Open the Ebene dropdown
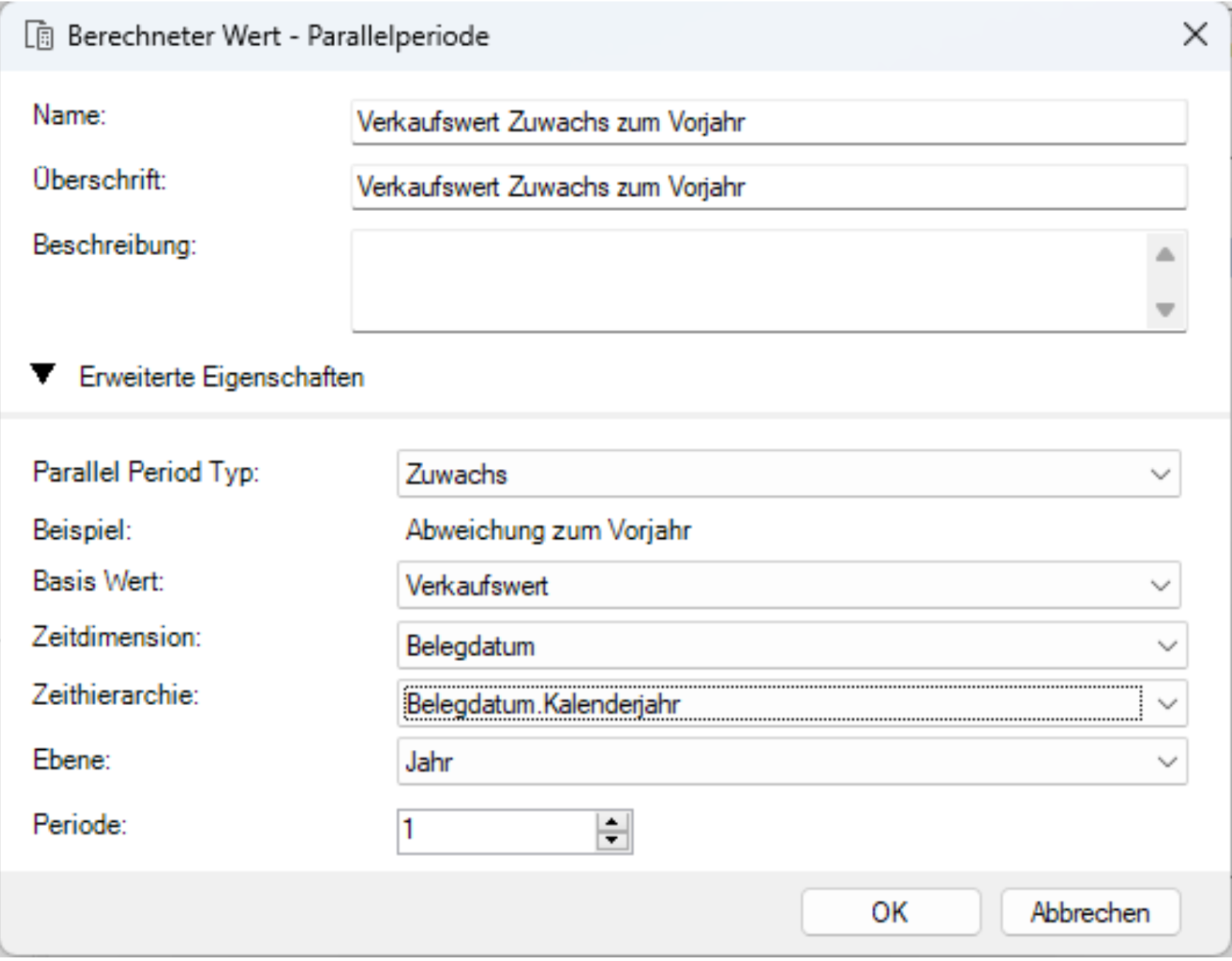1232x961 pixels. (791, 762)
